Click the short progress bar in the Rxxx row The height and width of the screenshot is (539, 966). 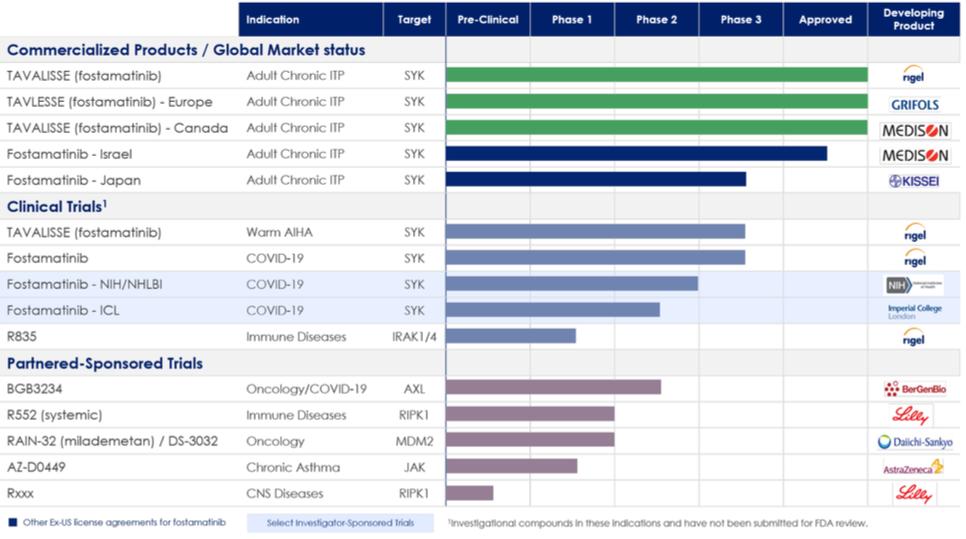point(469,493)
